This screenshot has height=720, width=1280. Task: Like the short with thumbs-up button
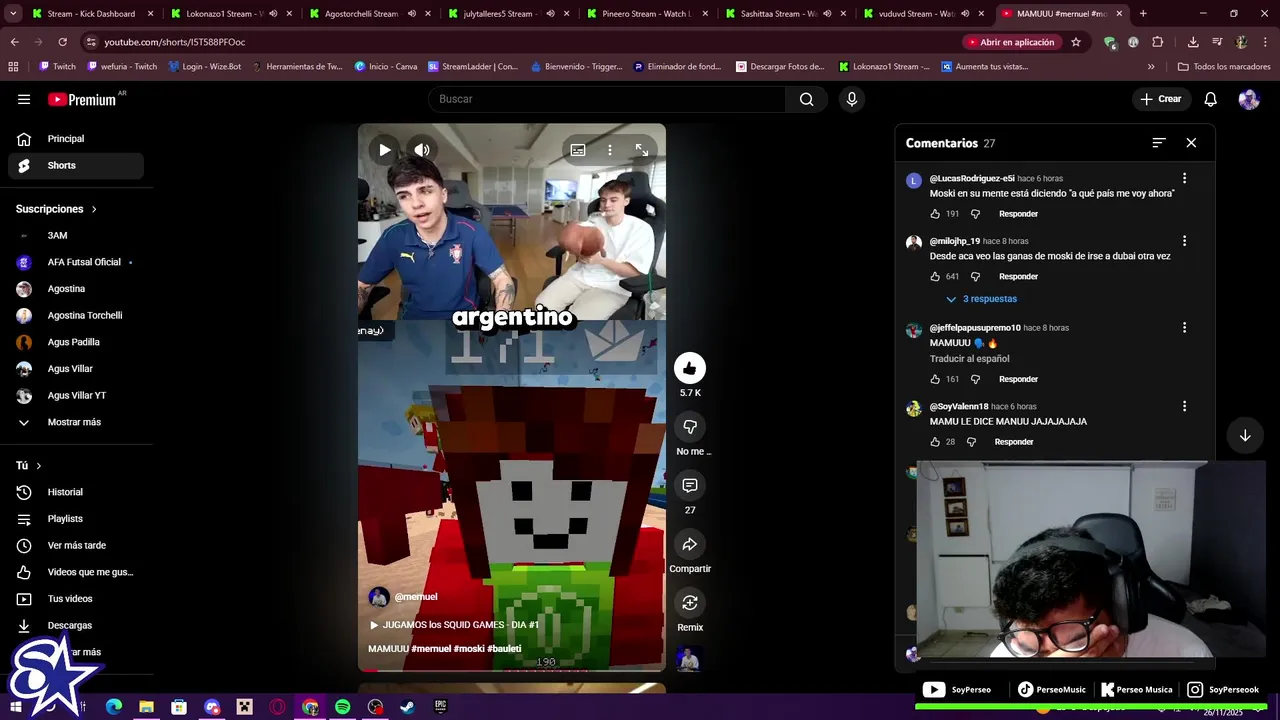click(x=690, y=368)
